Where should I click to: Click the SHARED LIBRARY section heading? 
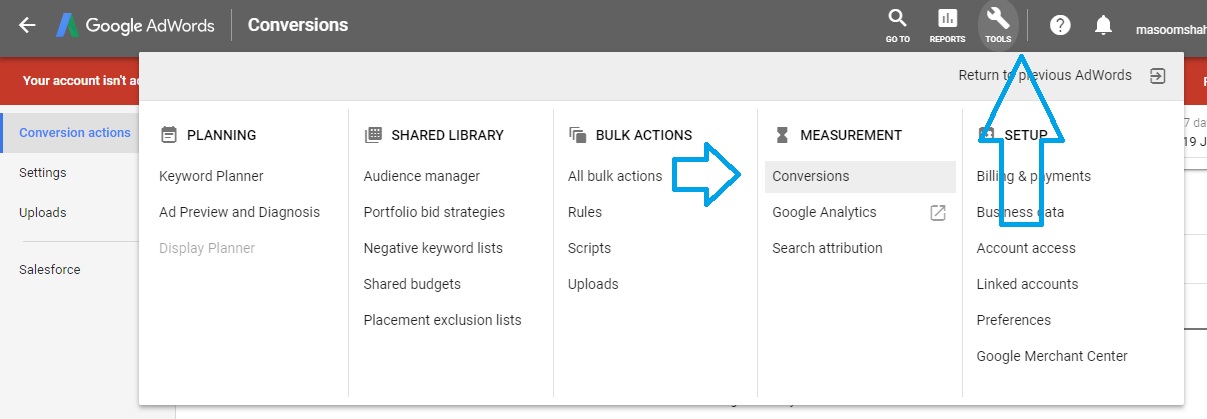tap(448, 135)
